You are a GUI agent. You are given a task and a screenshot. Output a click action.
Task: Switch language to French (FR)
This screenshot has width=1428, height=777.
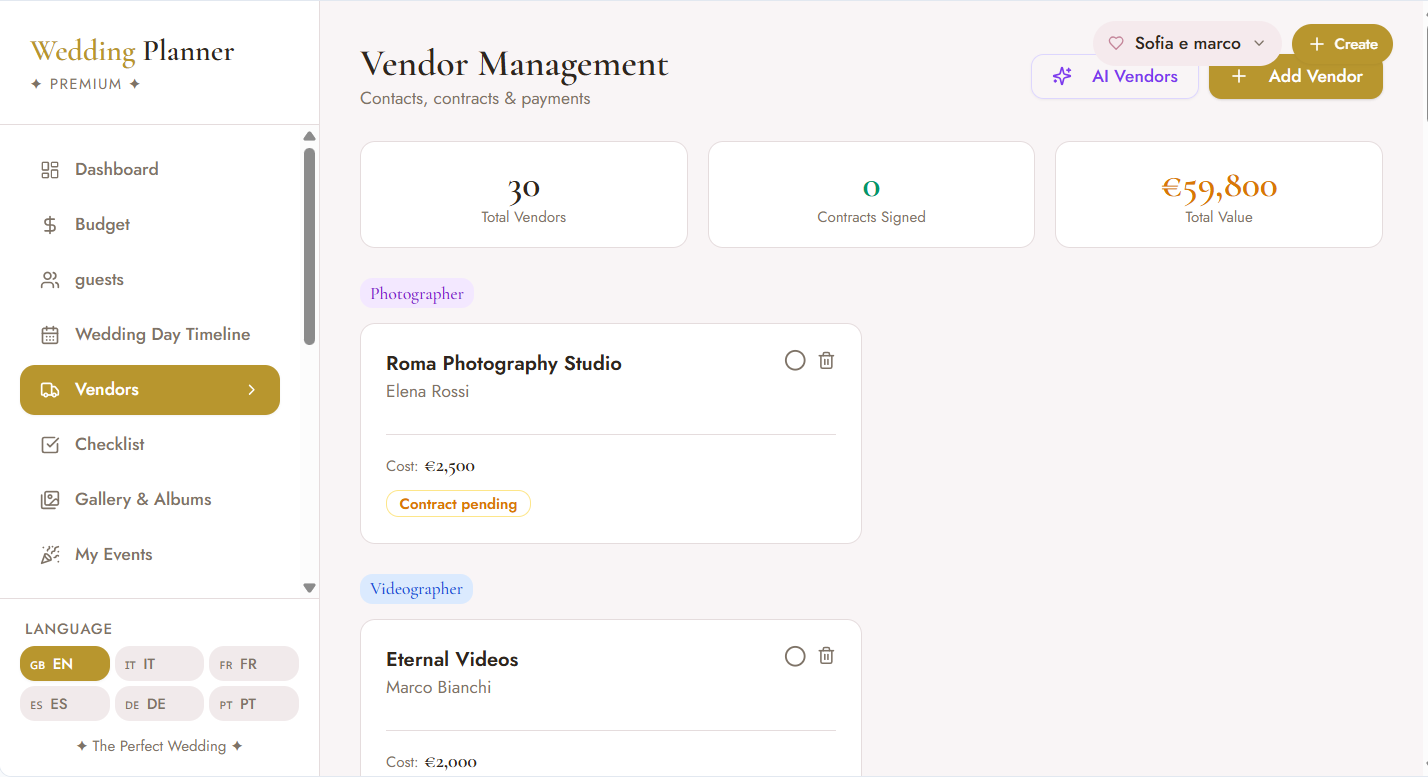[x=254, y=664]
